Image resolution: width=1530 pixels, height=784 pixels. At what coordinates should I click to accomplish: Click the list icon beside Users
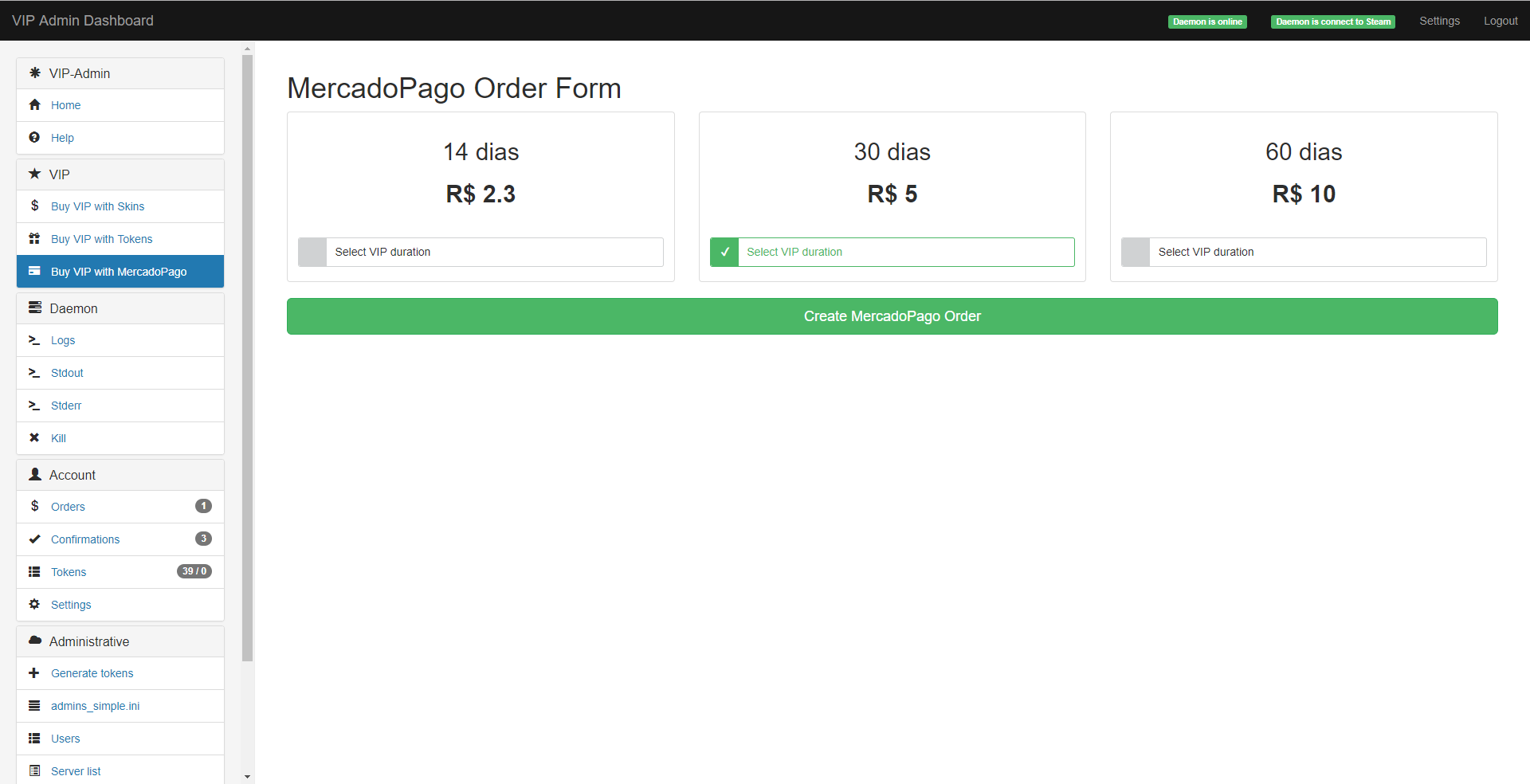coord(34,738)
